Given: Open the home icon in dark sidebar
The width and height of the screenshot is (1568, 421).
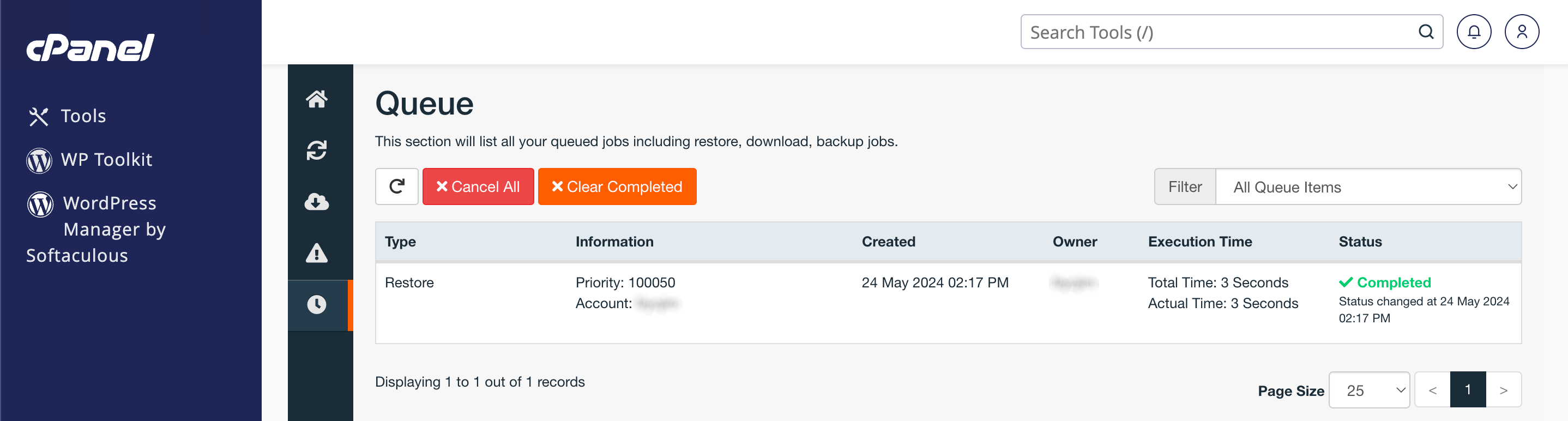Looking at the screenshot, I should click(x=317, y=99).
